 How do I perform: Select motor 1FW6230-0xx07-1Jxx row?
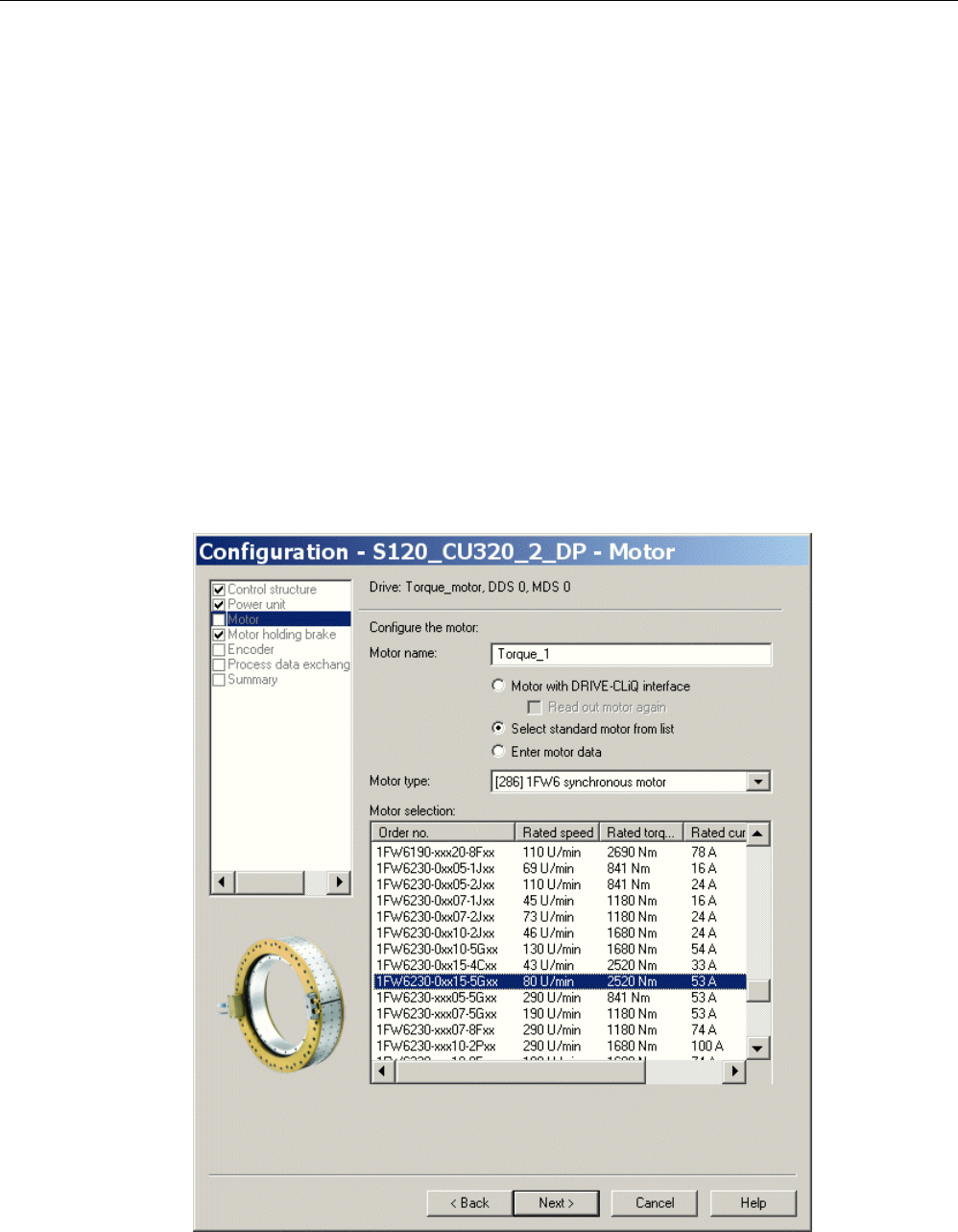pos(559,901)
